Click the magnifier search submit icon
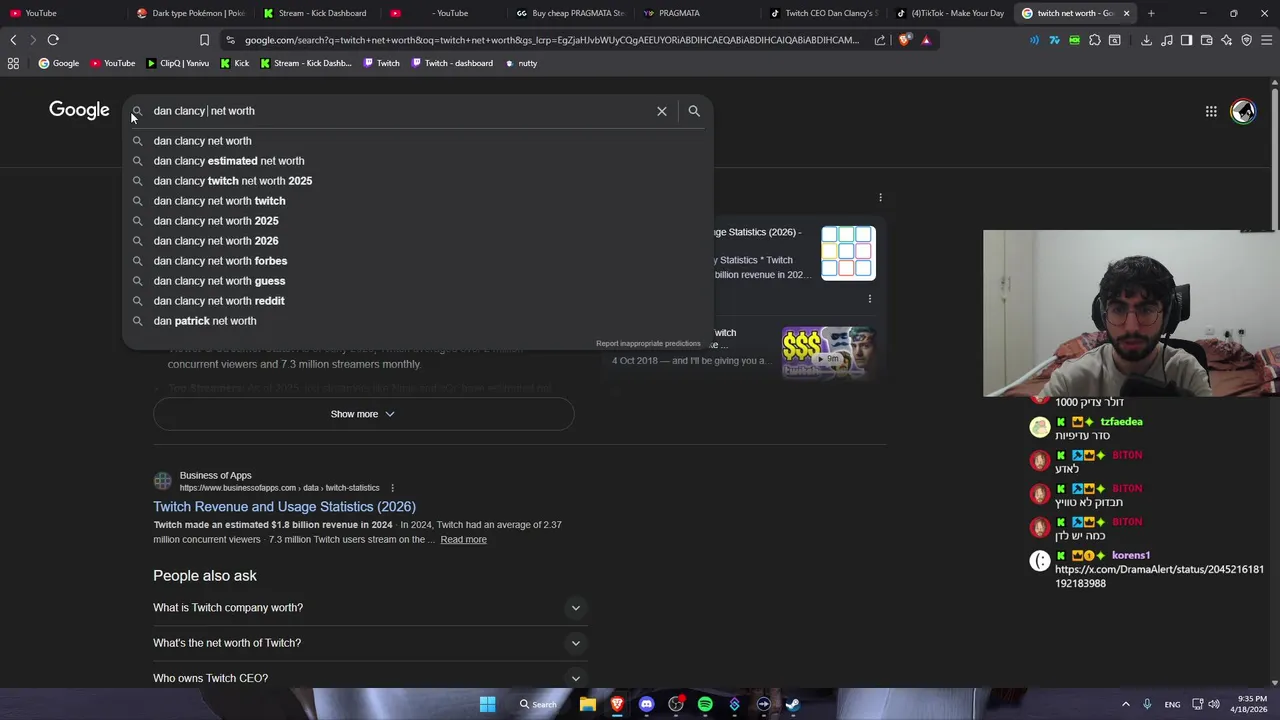The height and width of the screenshot is (720, 1280). click(x=694, y=111)
